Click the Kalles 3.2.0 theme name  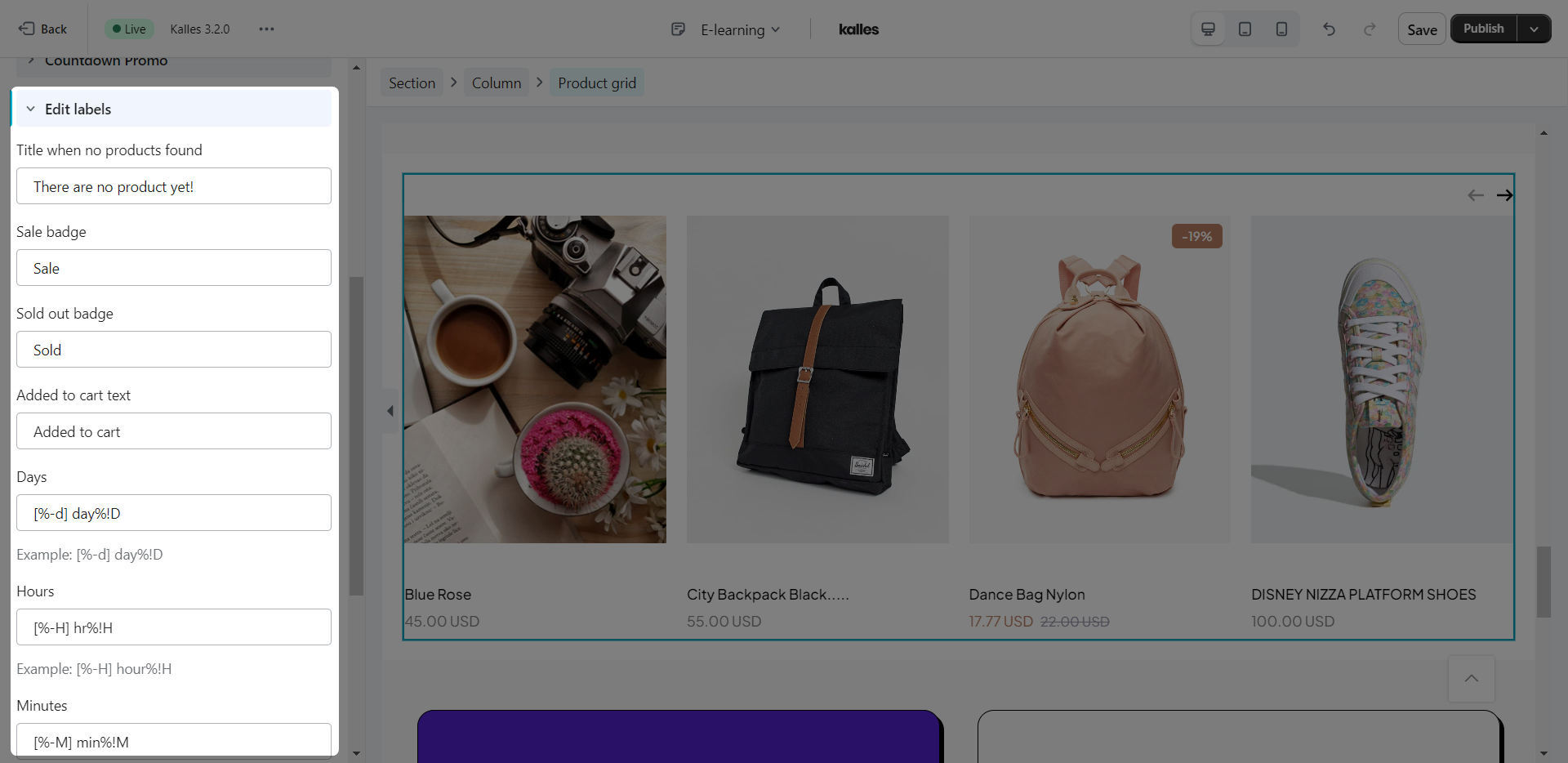tap(200, 29)
